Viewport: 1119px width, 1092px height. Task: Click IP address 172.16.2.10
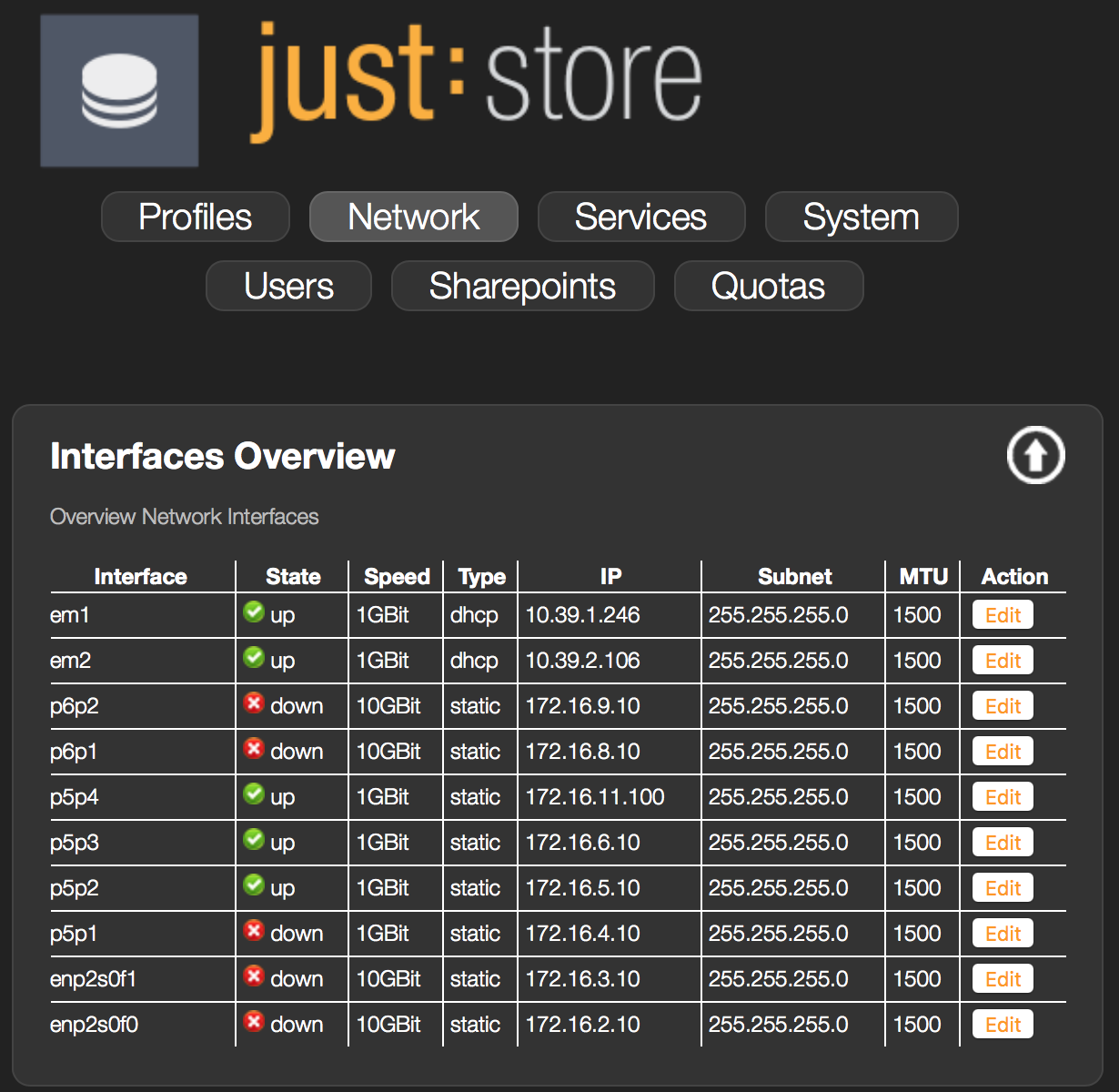(583, 1025)
